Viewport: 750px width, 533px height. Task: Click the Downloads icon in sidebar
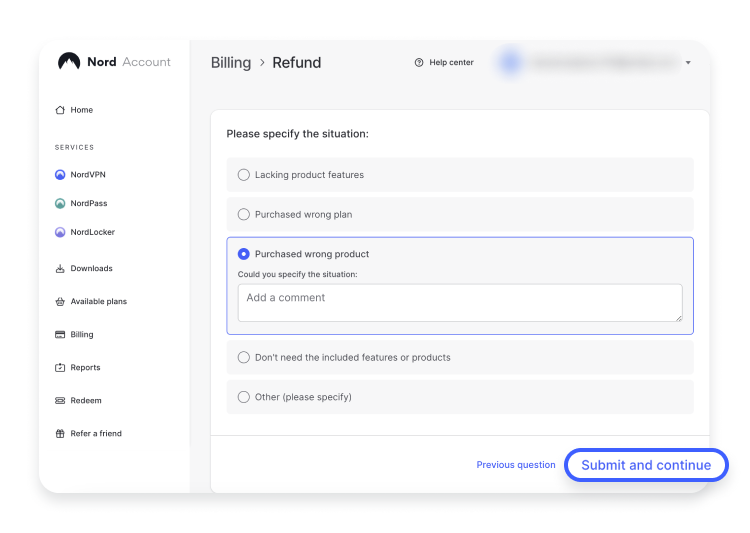[60, 269]
